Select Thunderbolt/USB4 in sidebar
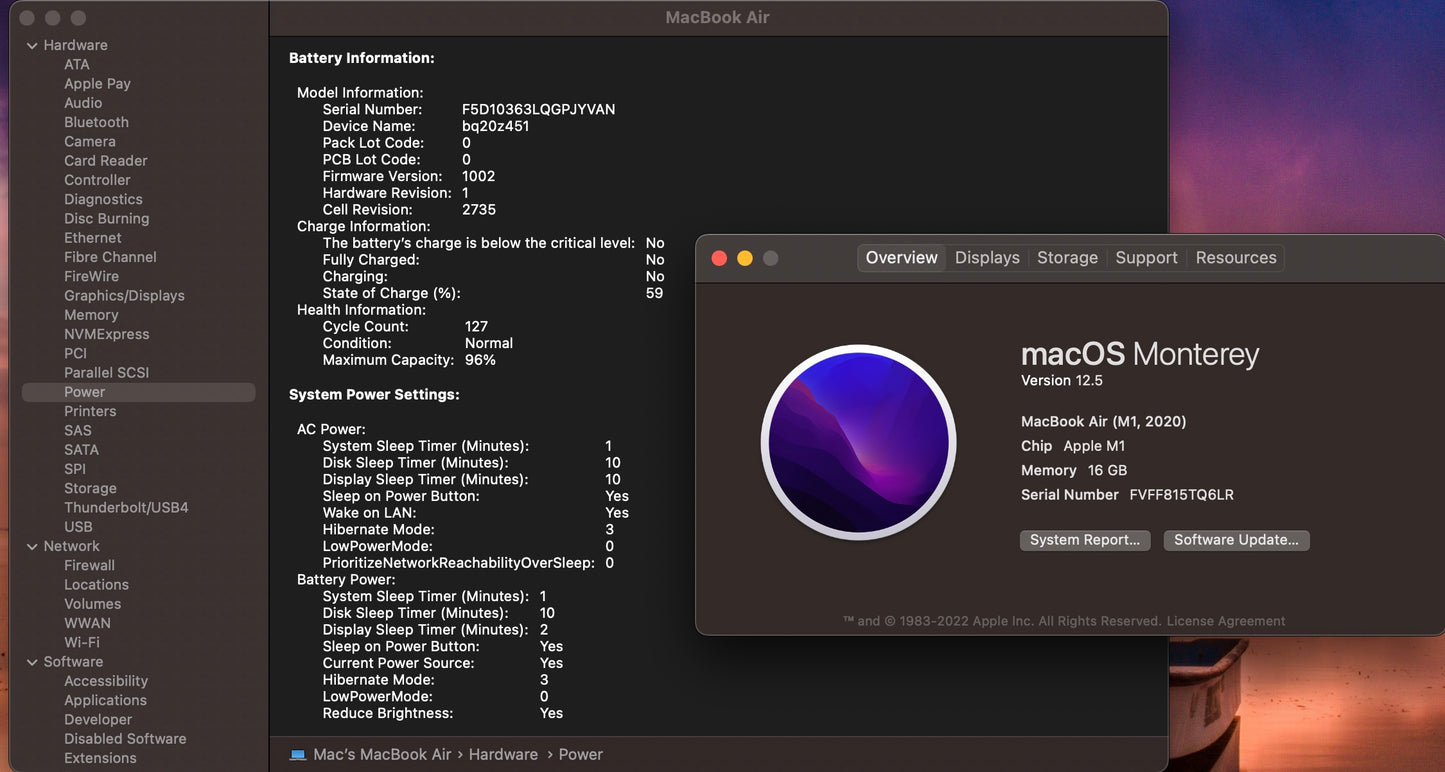1445x772 pixels. (126, 508)
